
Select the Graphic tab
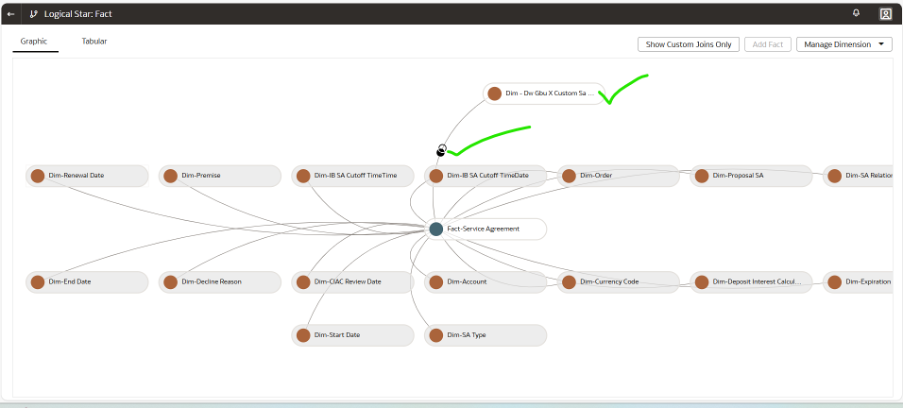coord(33,42)
